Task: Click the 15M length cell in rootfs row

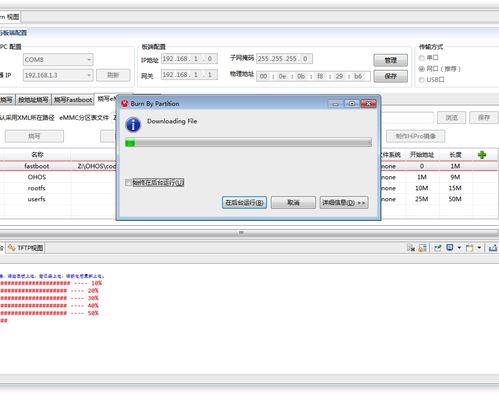Action: (455, 188)
